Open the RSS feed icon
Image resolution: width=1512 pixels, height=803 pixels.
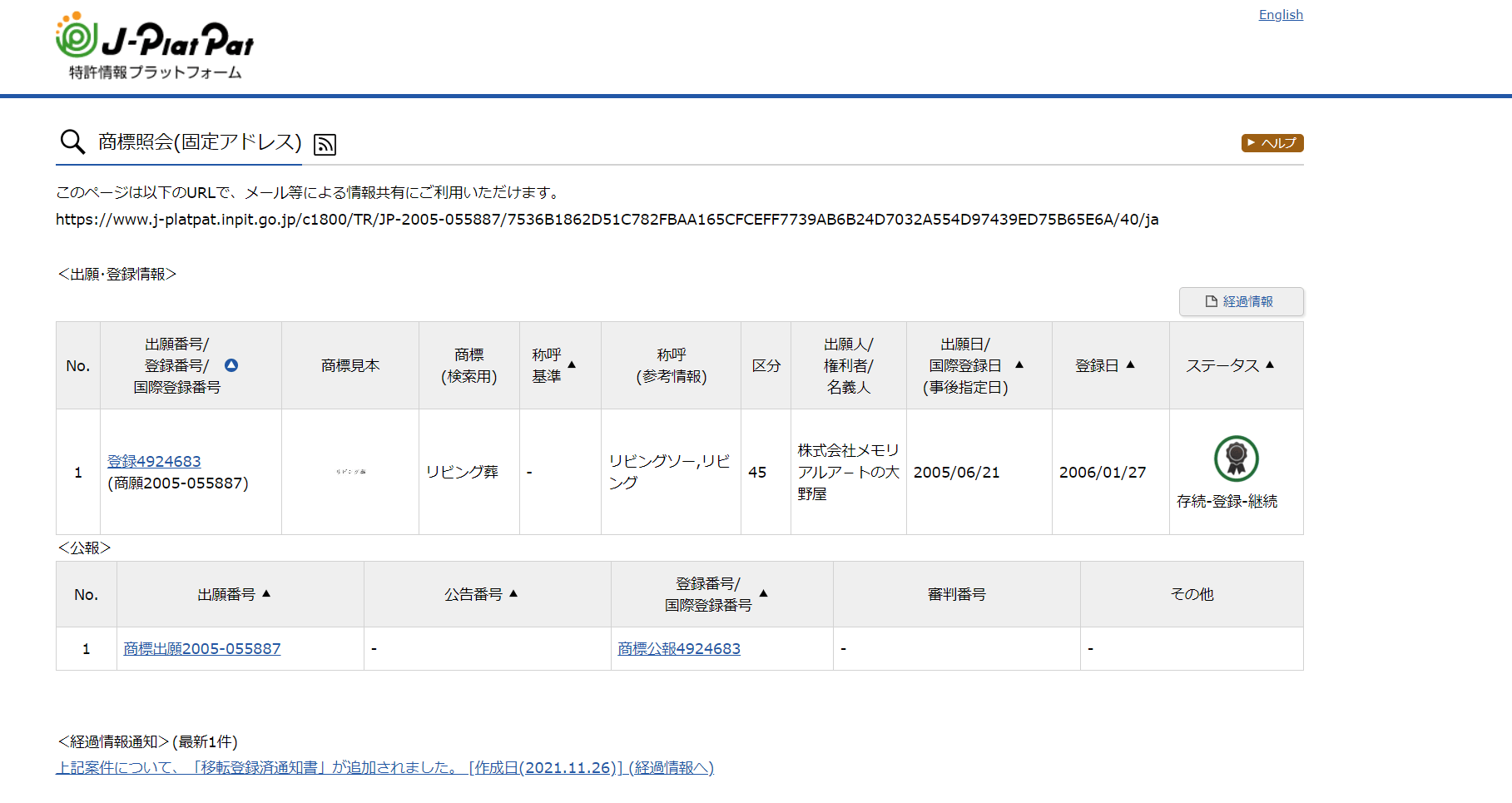(325, 145)
